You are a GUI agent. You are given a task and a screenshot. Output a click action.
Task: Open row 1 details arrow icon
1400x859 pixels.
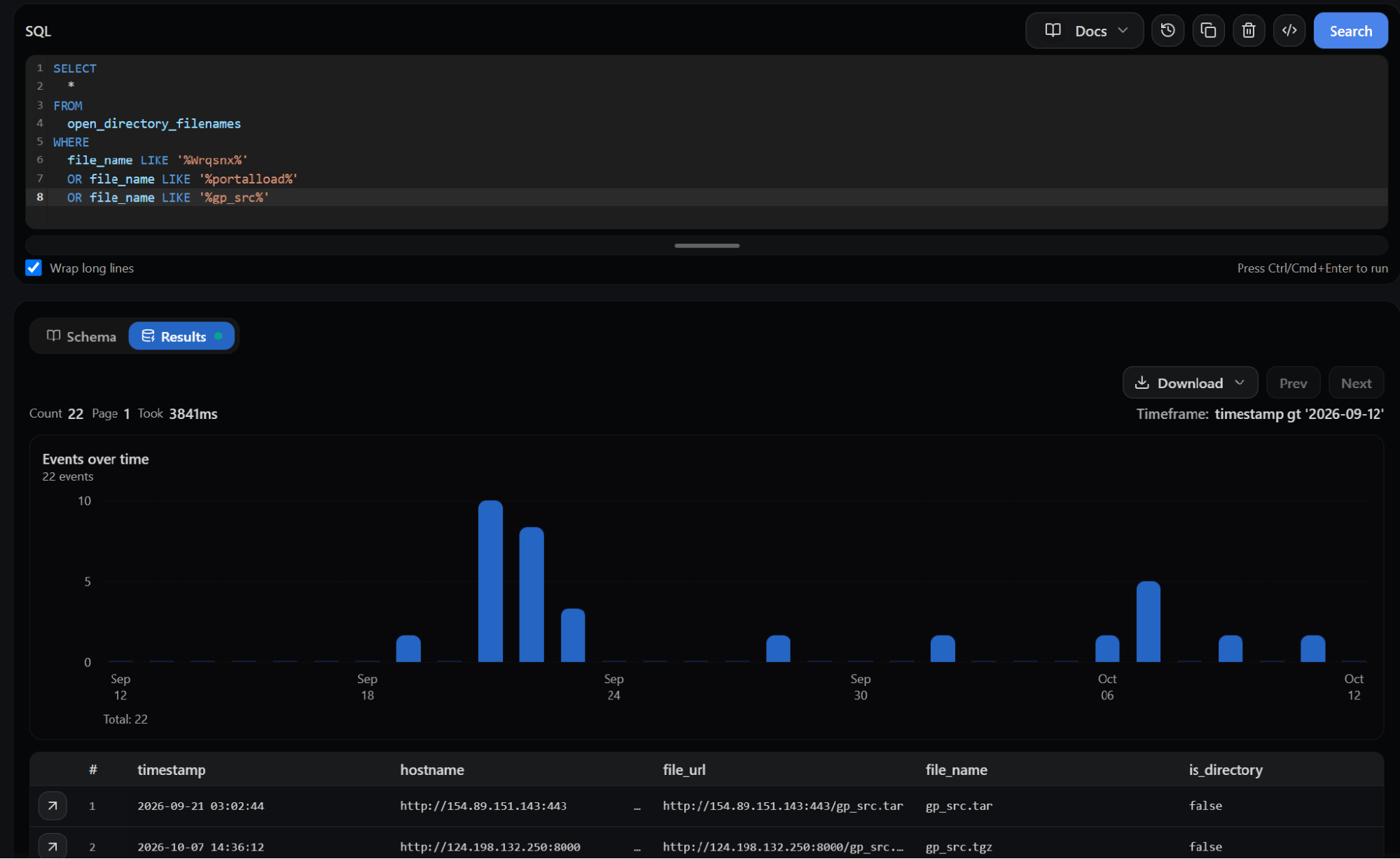click(x=53, y=806)
